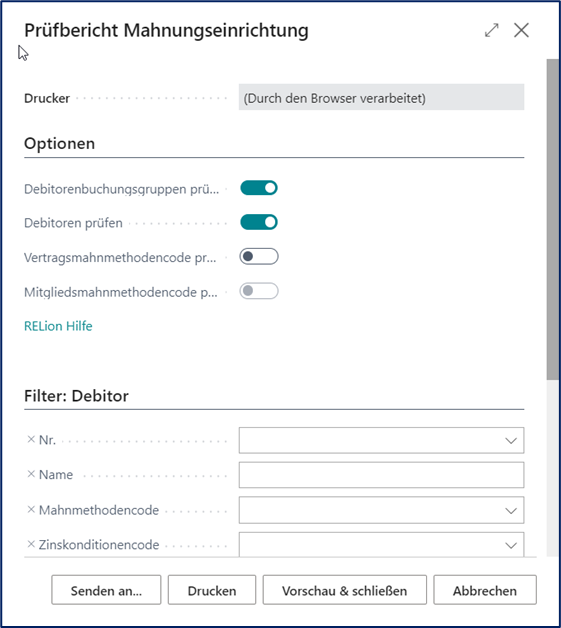
Task: Collapse the Filter: Debitor section header
Action: pos(76,396)
